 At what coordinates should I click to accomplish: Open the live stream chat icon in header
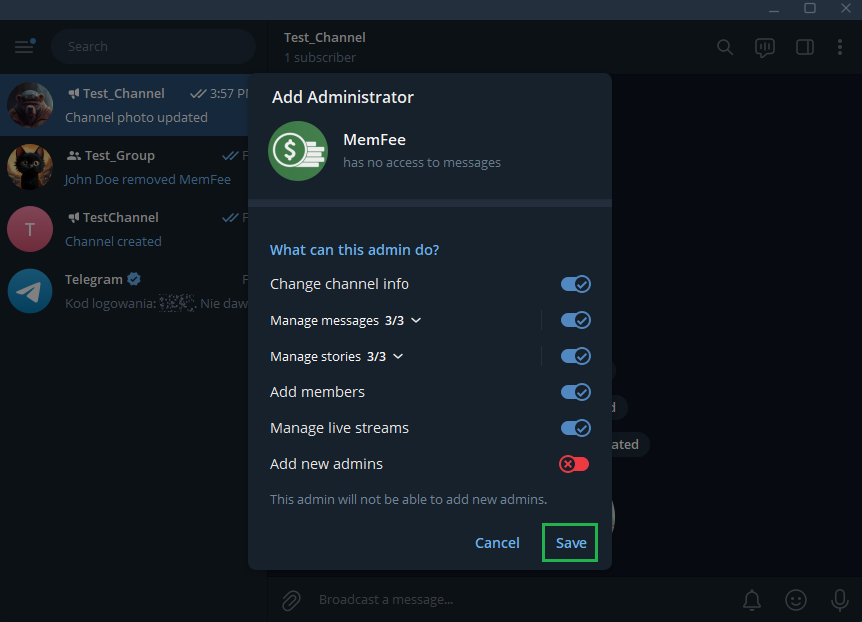765,47
